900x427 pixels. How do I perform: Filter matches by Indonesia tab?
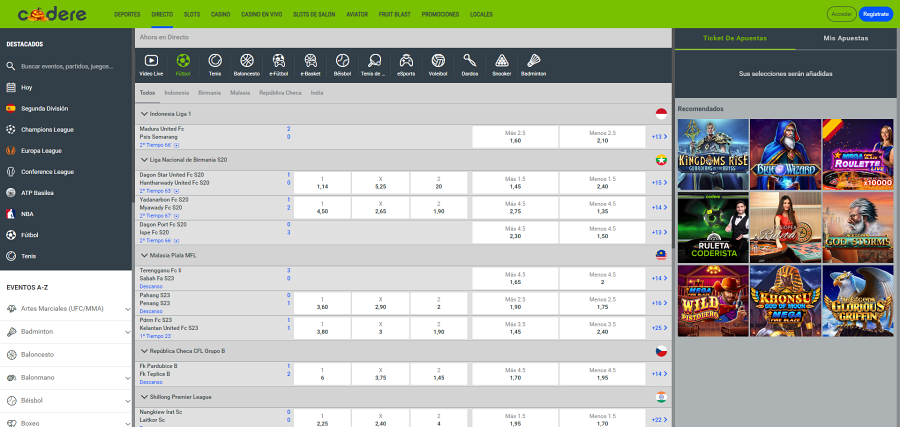(177, 93)
